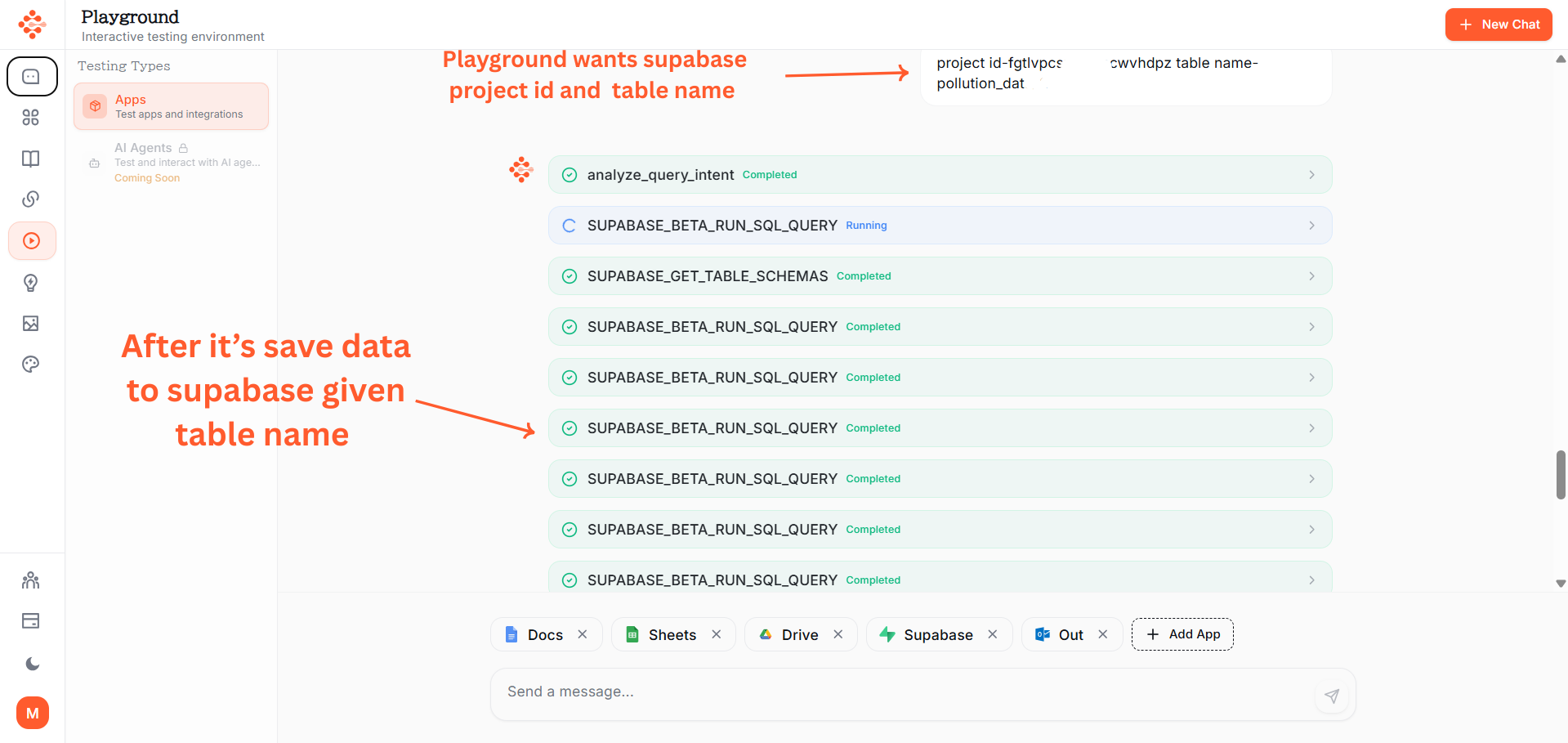Click the analyze_query_intent completed check icon
Screen dimensions: 1568x743
570,175
